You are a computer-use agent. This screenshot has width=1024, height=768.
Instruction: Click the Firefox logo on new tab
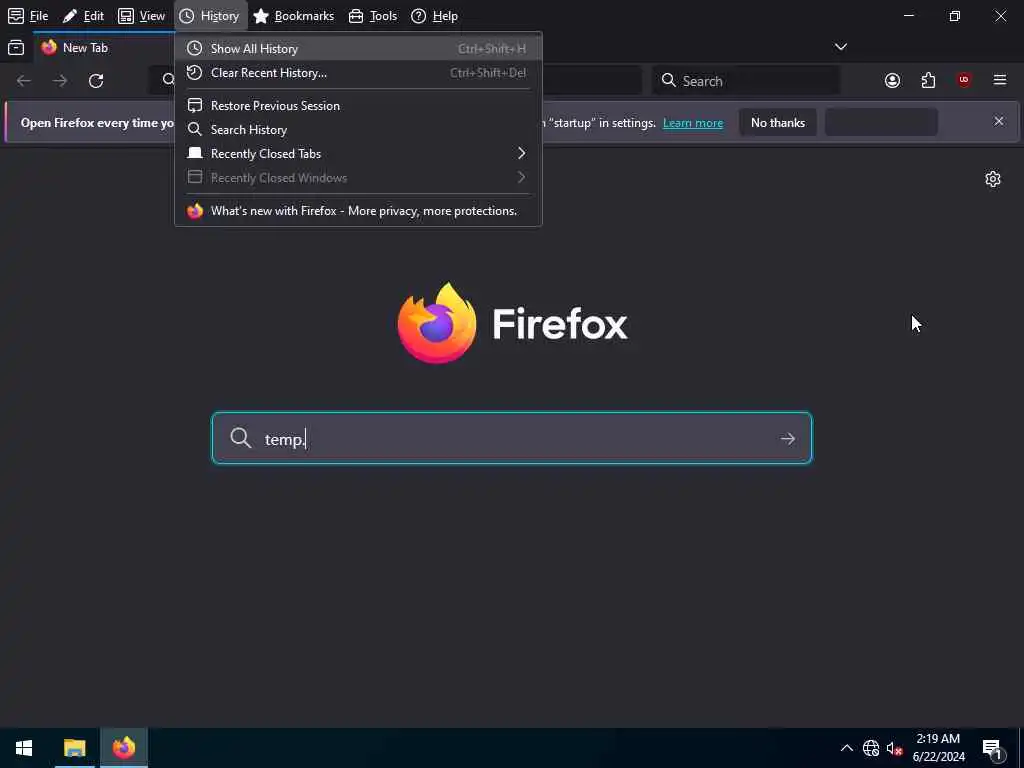click(437, 323)
